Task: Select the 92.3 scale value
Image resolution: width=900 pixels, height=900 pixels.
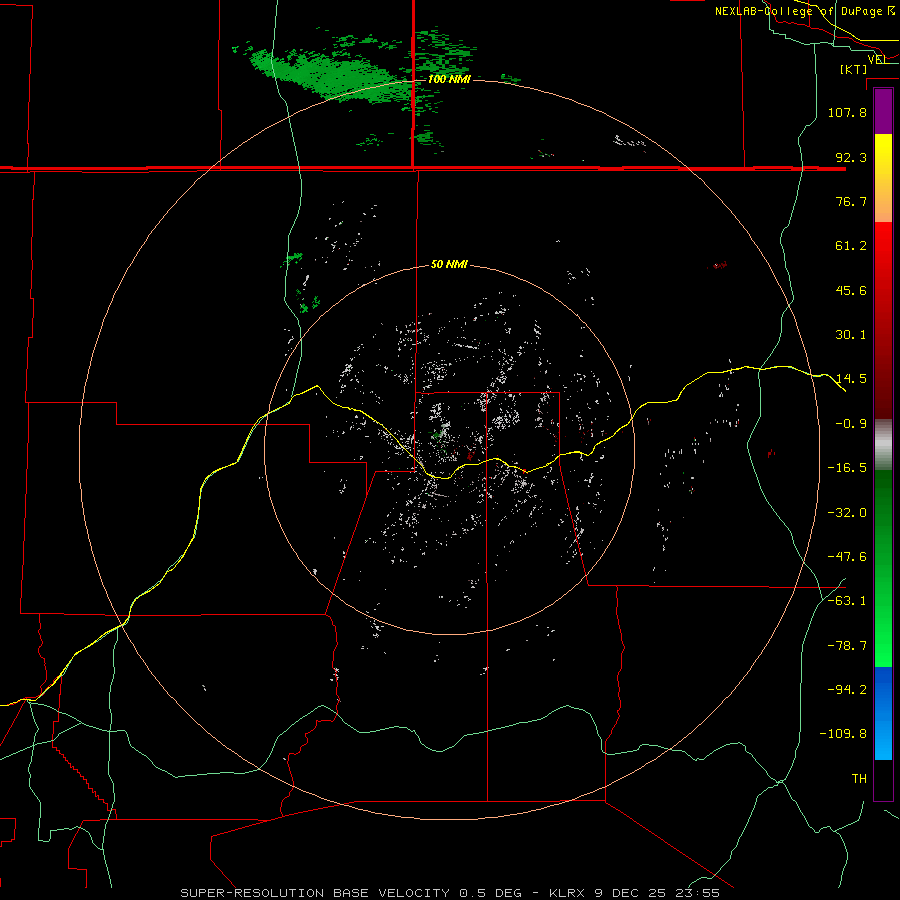Action: 851,157
